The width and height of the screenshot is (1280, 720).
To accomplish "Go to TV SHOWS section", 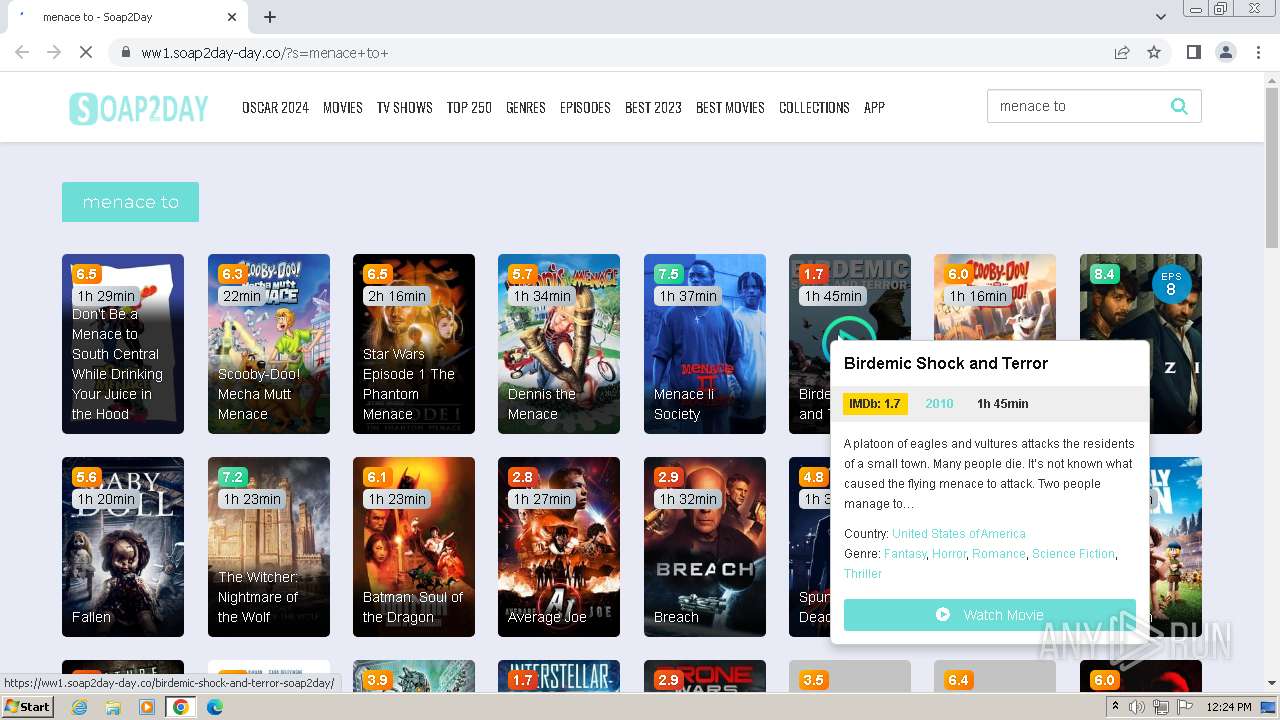I will coord(404,107).
